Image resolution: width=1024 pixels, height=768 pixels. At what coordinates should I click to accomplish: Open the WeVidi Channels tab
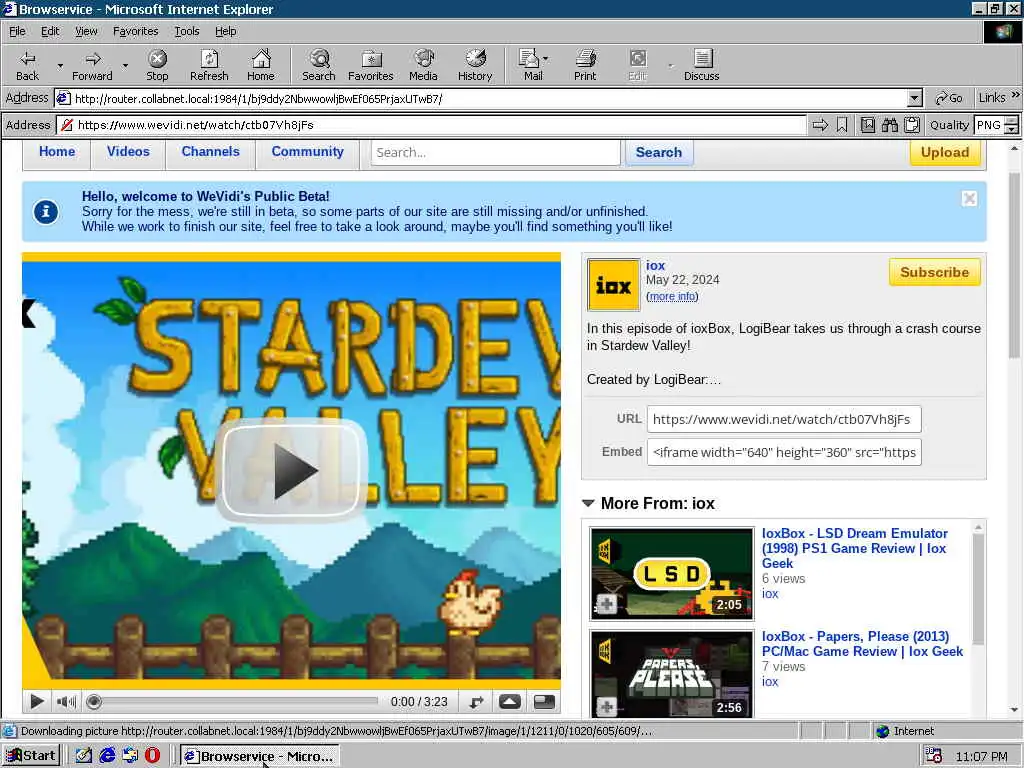click(210, 152)
